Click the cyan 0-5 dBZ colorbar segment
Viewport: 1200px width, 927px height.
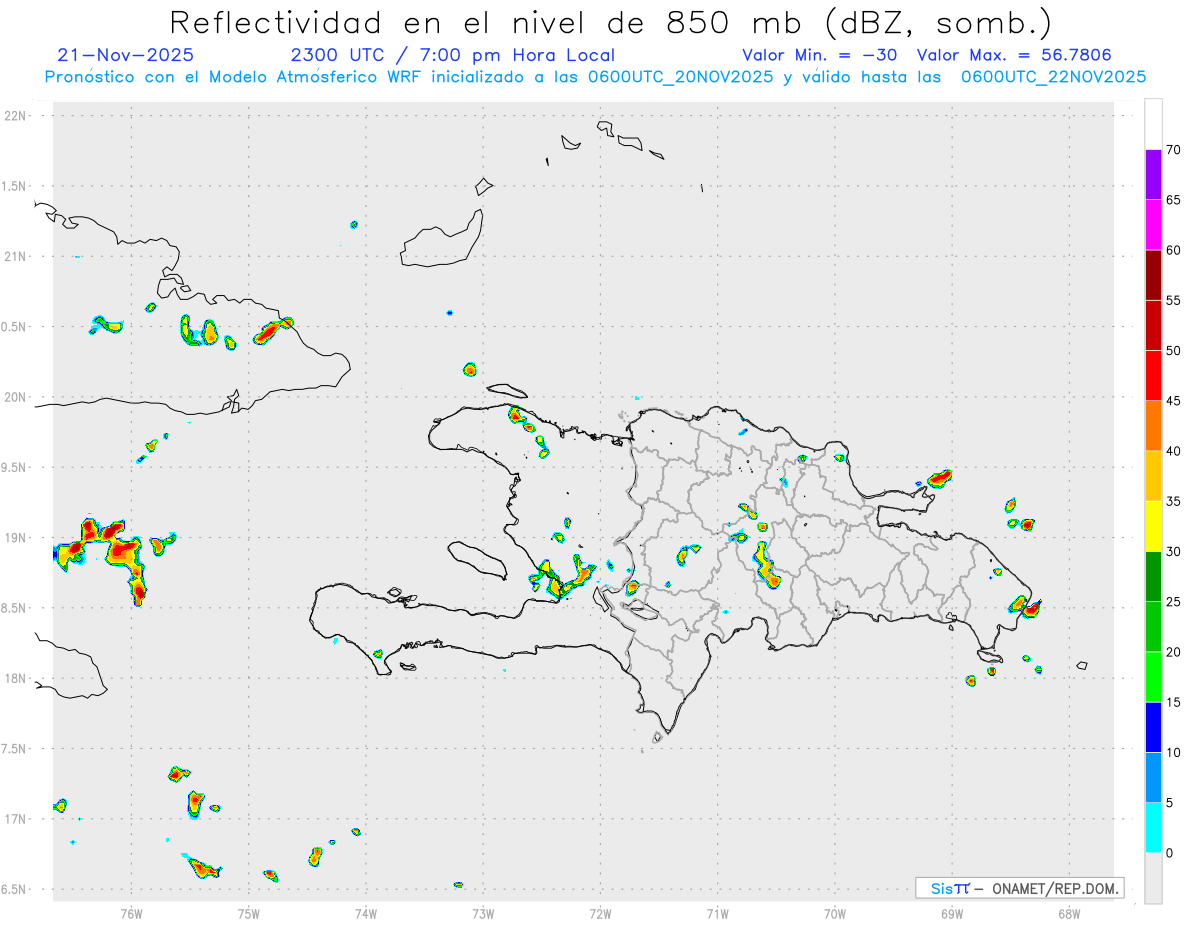coord(1153,828)
